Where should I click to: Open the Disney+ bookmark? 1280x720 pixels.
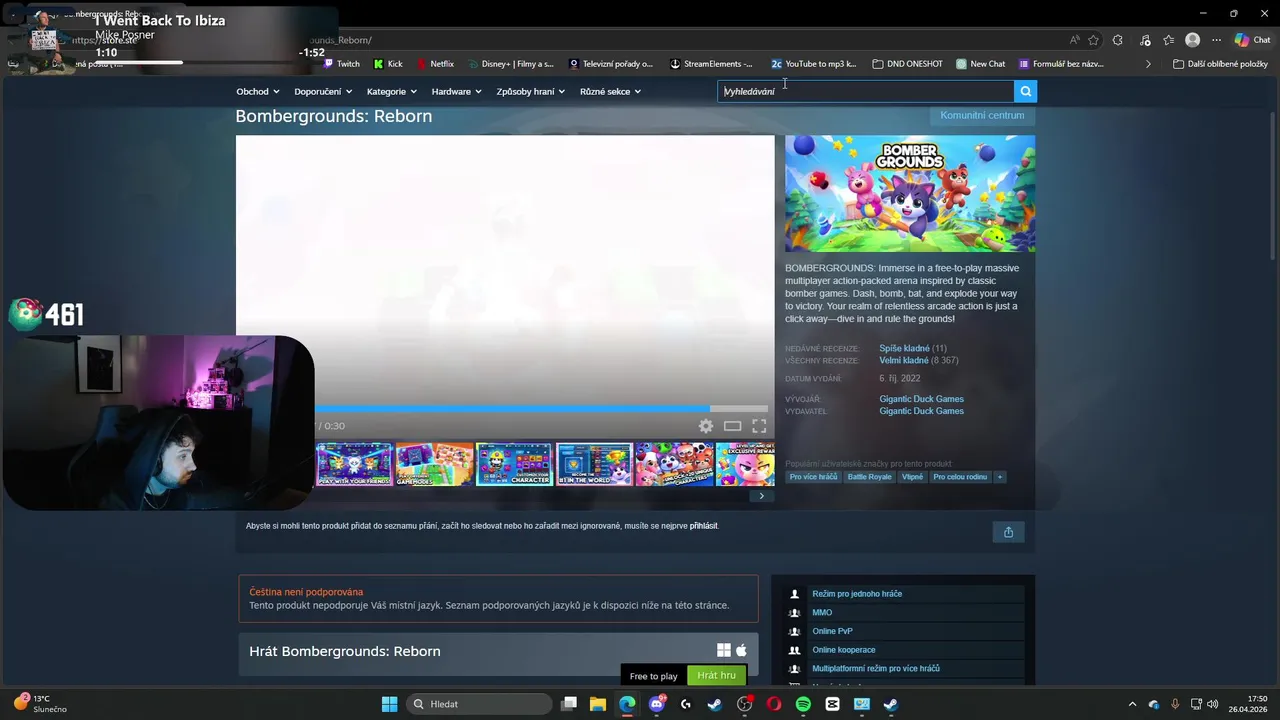[510, 64]
